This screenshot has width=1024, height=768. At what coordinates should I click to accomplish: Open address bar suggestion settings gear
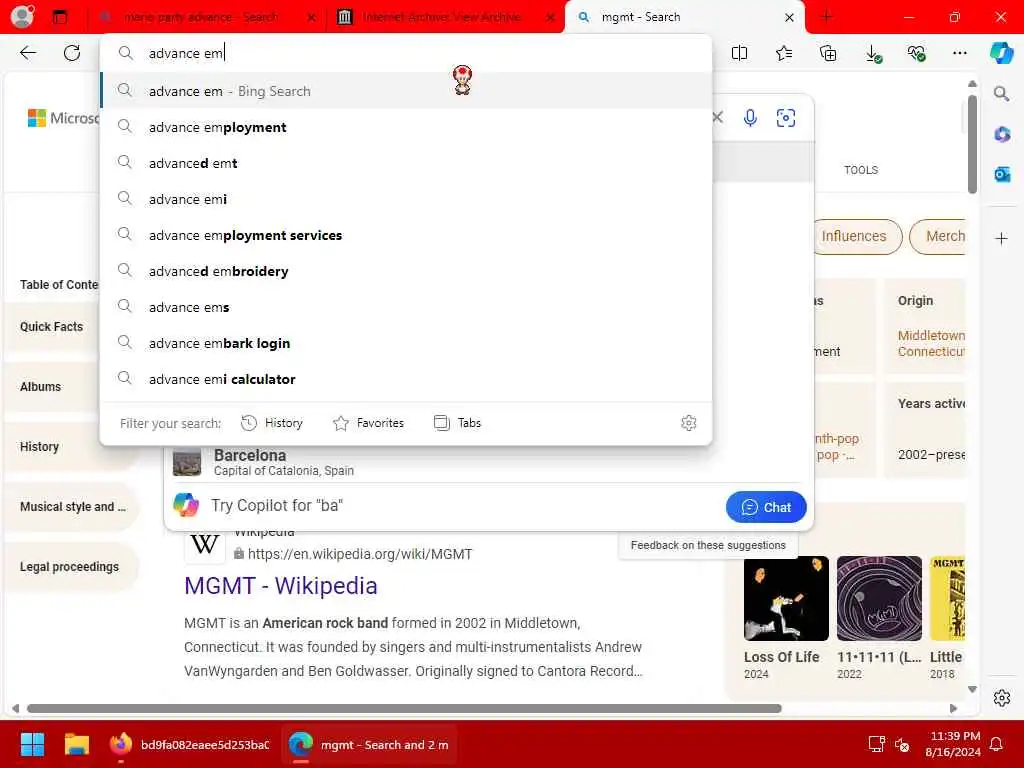(688, 423)
